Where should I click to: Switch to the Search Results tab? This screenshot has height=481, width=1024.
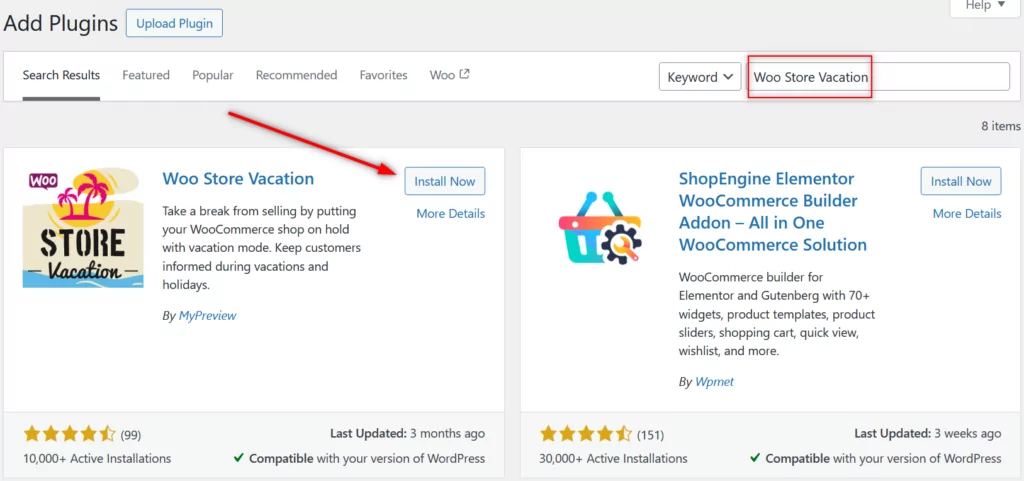pos(61,75)
